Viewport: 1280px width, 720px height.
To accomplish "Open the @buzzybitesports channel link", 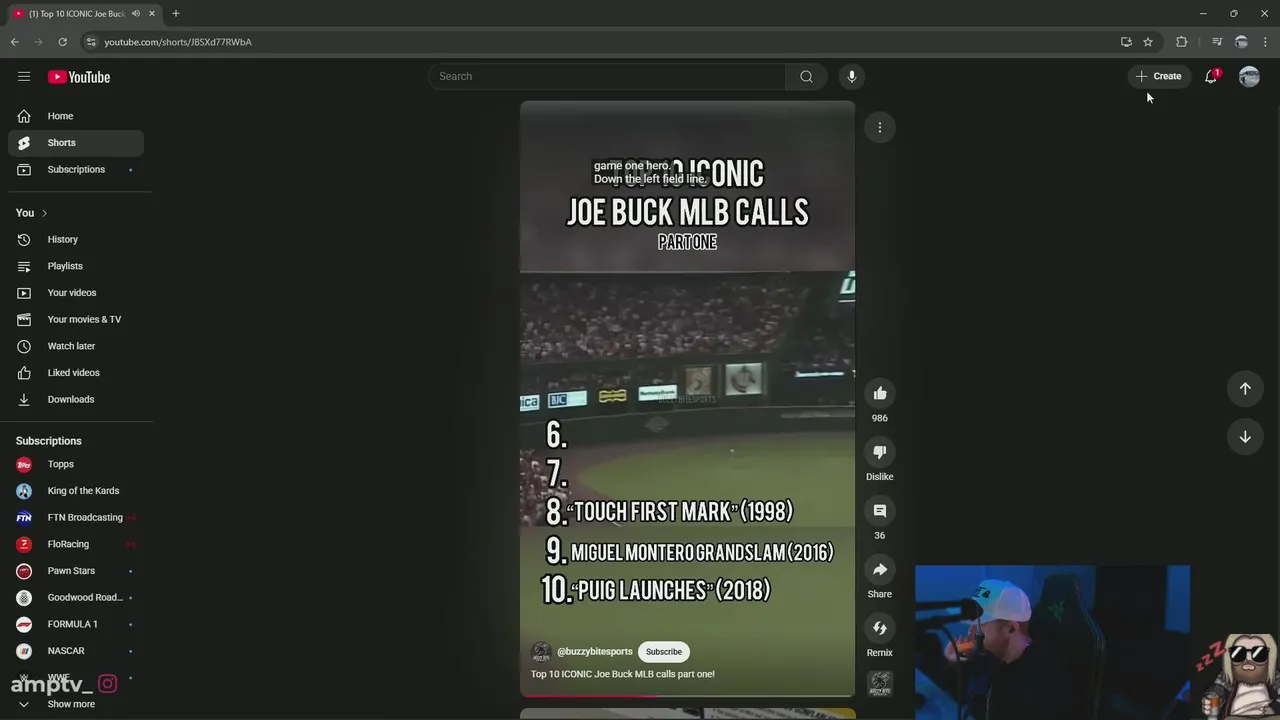I will pyautogui.click(x=595, y=652).
